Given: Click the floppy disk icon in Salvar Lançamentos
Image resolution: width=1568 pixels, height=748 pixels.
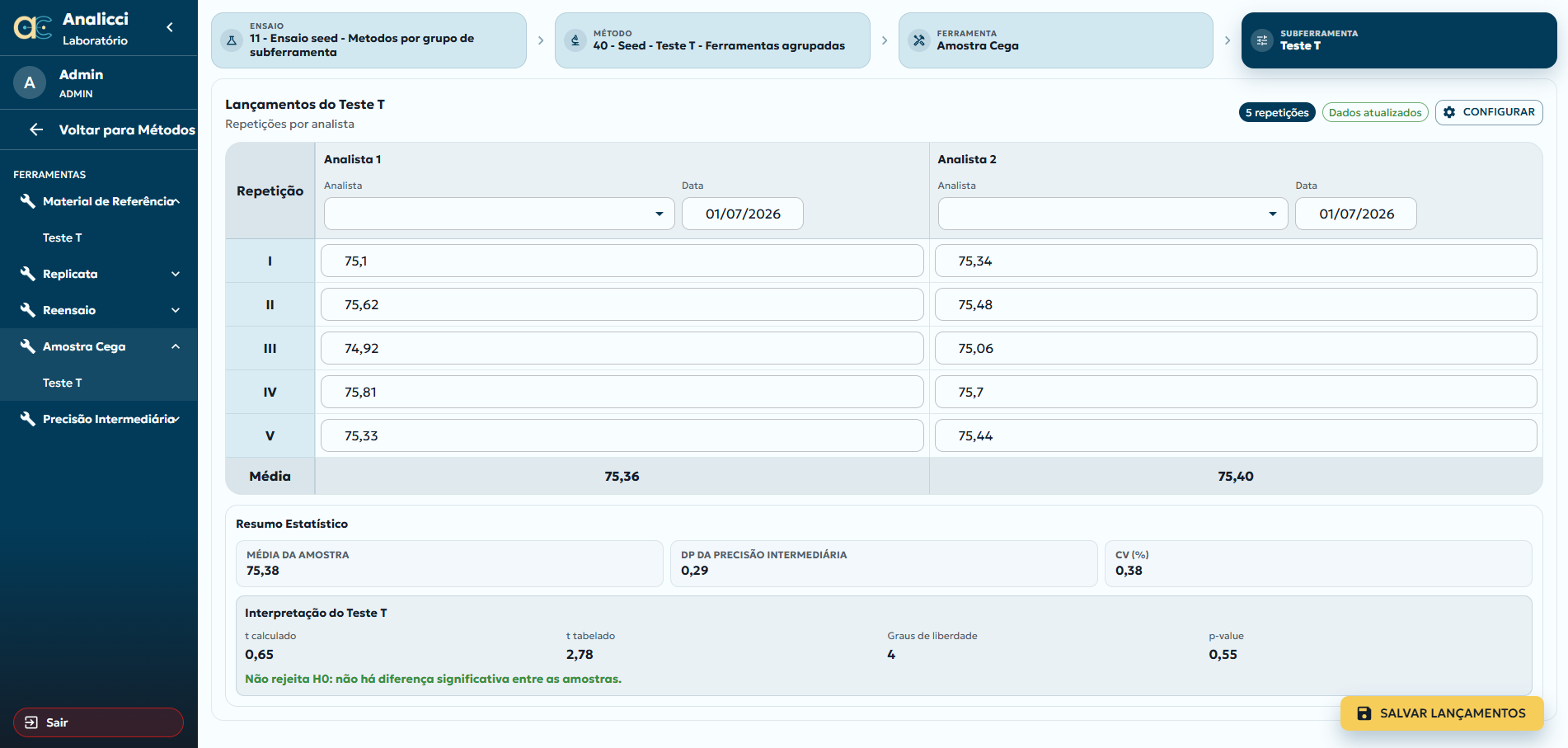Looking at the screenshot, I should click(x=1364, y=713).
